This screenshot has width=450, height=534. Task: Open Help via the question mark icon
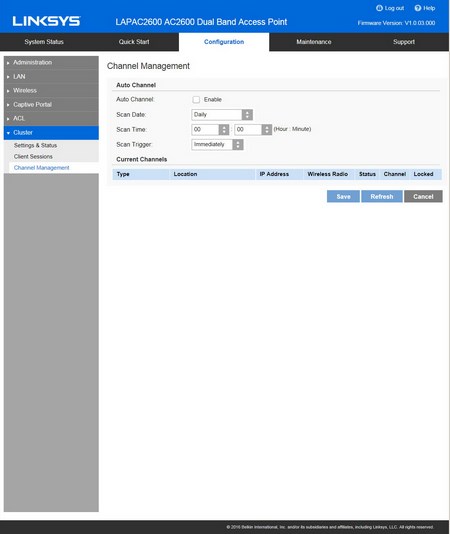[x=418, y=8]
